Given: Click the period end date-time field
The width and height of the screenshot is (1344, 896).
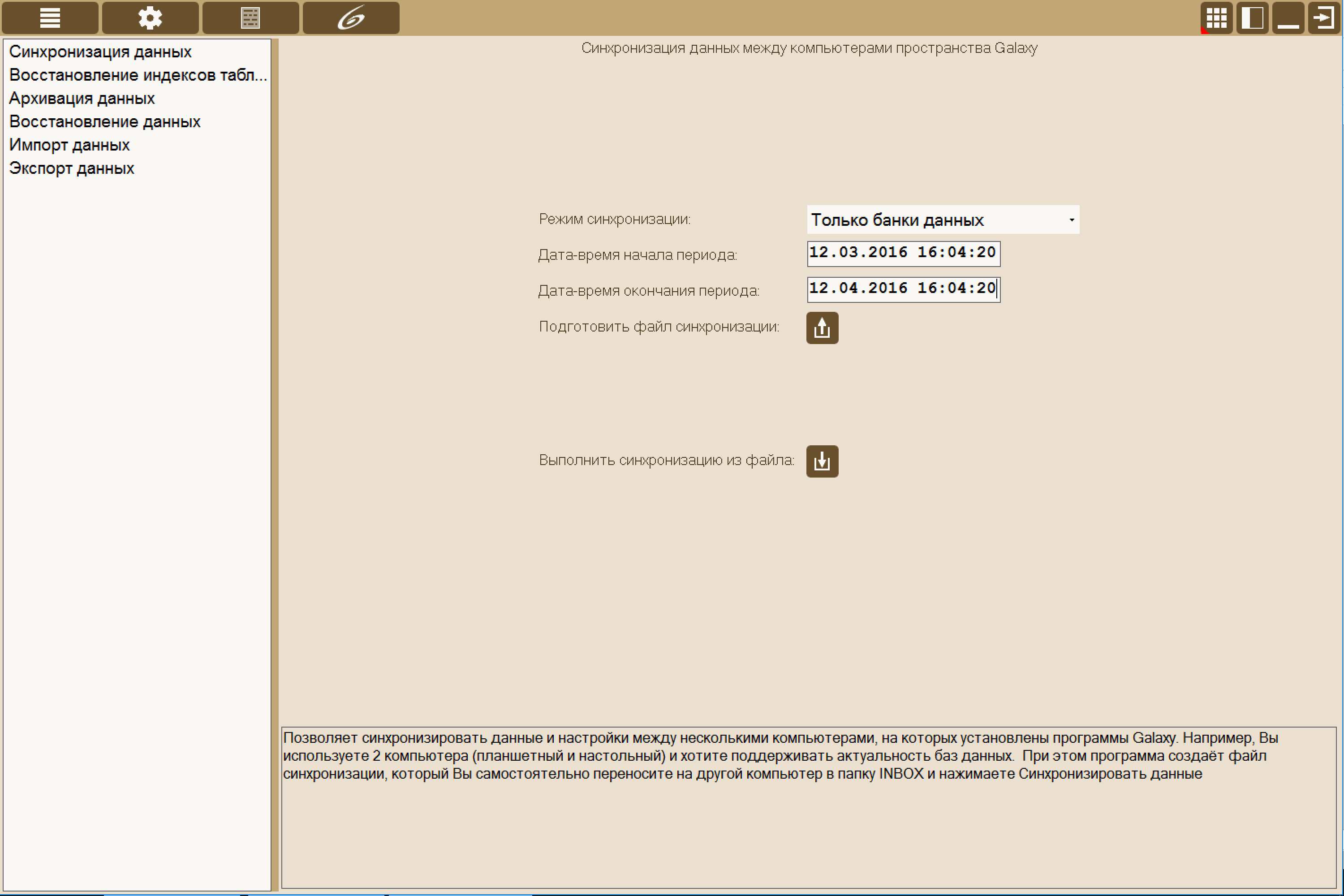Looking at the screenshot, I should coord(904,290).
